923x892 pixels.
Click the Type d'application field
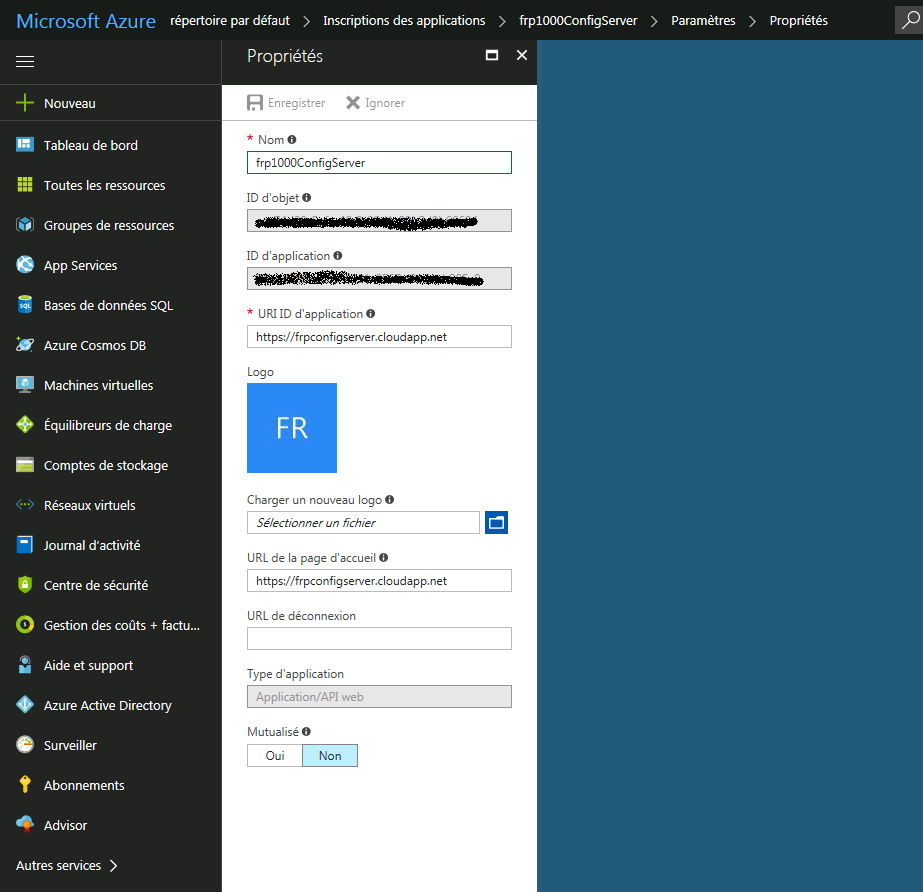tap(379, 697)
